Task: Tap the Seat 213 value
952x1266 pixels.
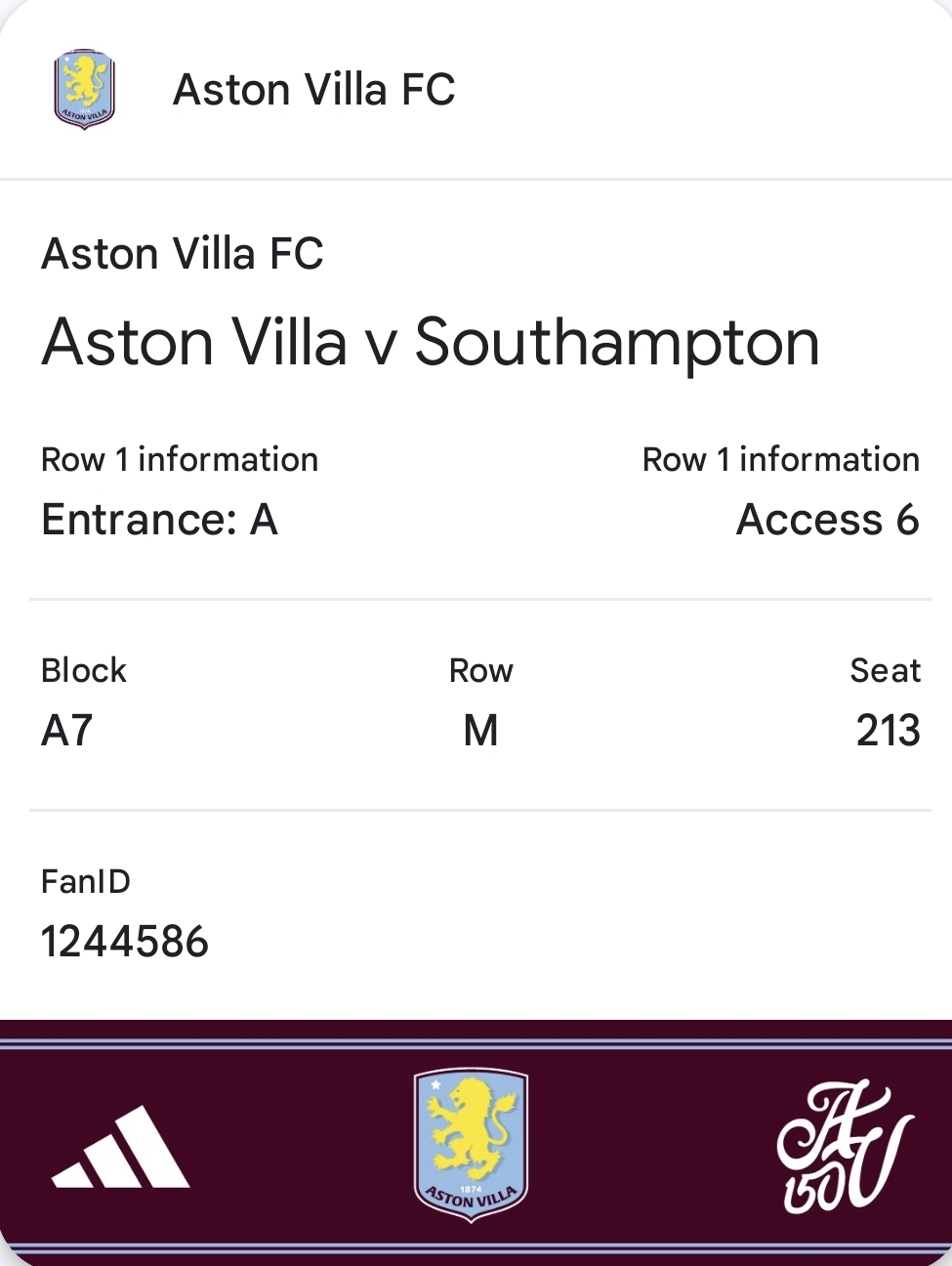Action: pos(888,730)
